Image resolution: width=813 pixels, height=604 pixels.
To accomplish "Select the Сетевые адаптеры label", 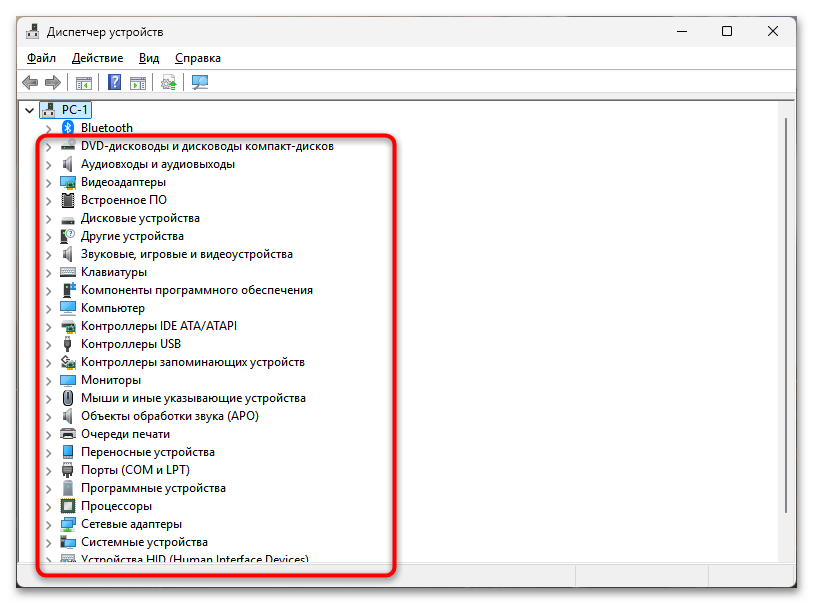I will 131,524.
